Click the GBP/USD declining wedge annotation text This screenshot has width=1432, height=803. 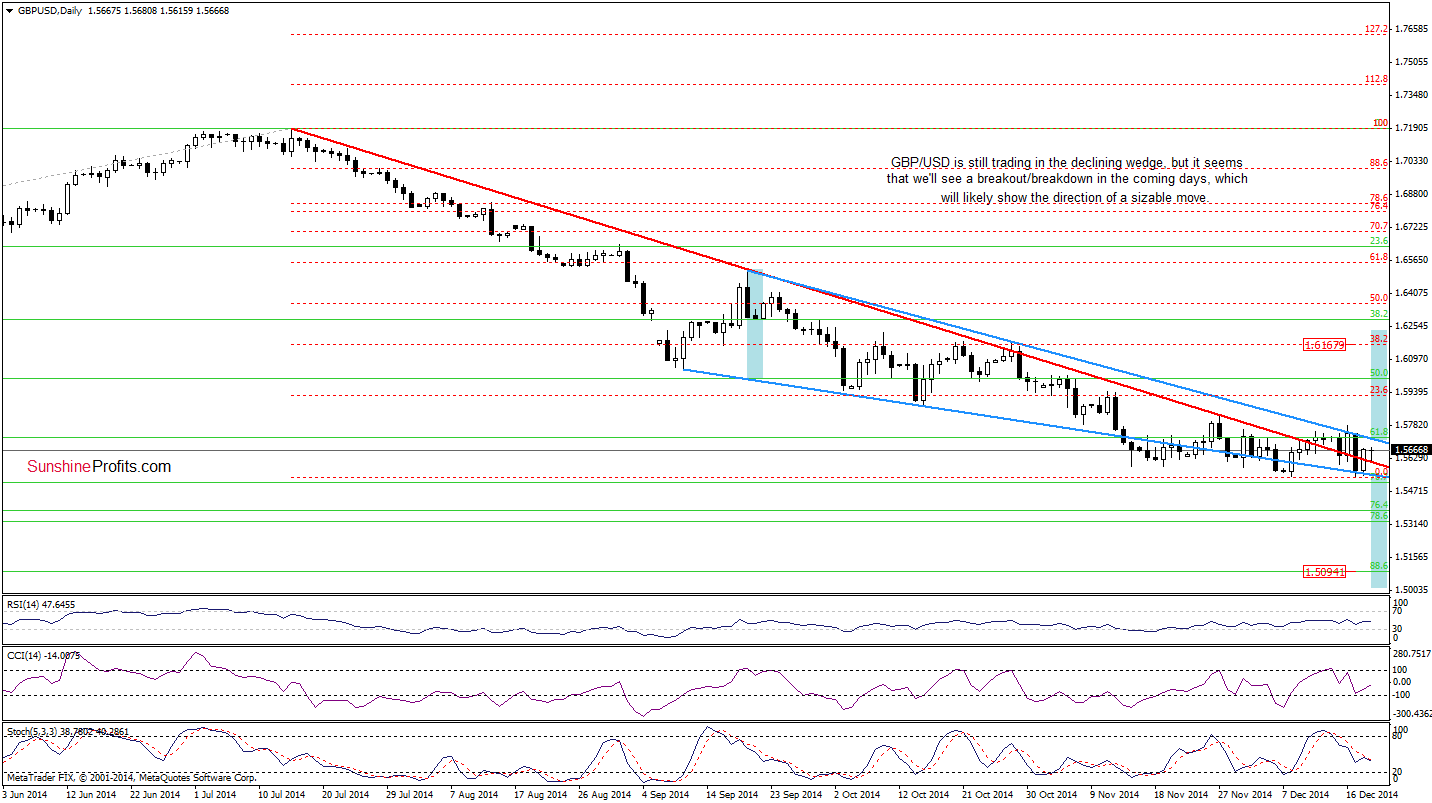(x=1067, y=180)
